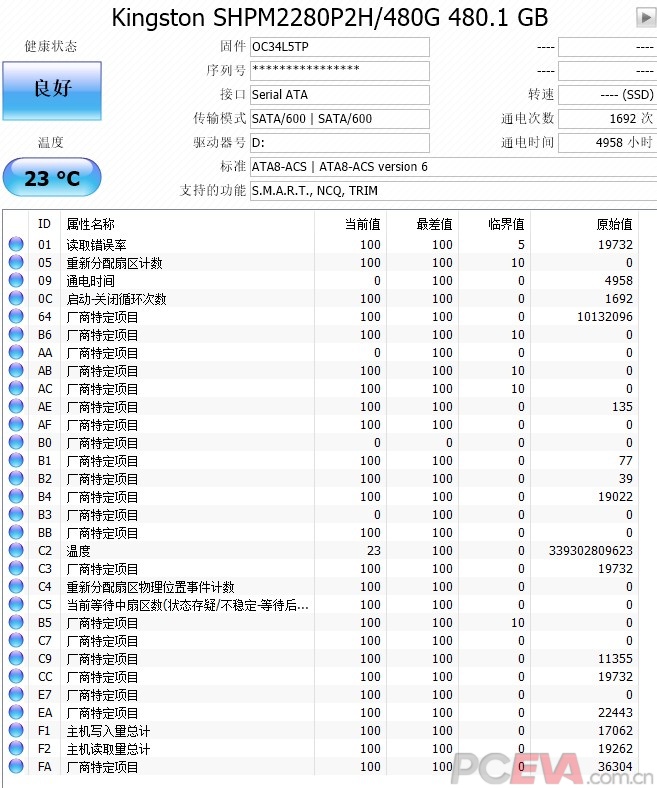Click the status orb for ID AA
657x788 pixels.
(x=16, y=352)
